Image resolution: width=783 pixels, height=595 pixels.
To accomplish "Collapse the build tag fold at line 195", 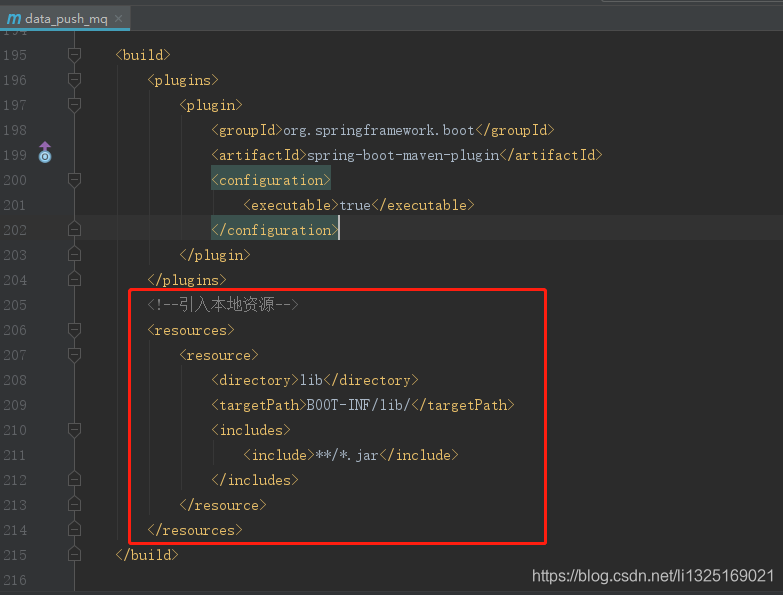I will coord(74,55).
